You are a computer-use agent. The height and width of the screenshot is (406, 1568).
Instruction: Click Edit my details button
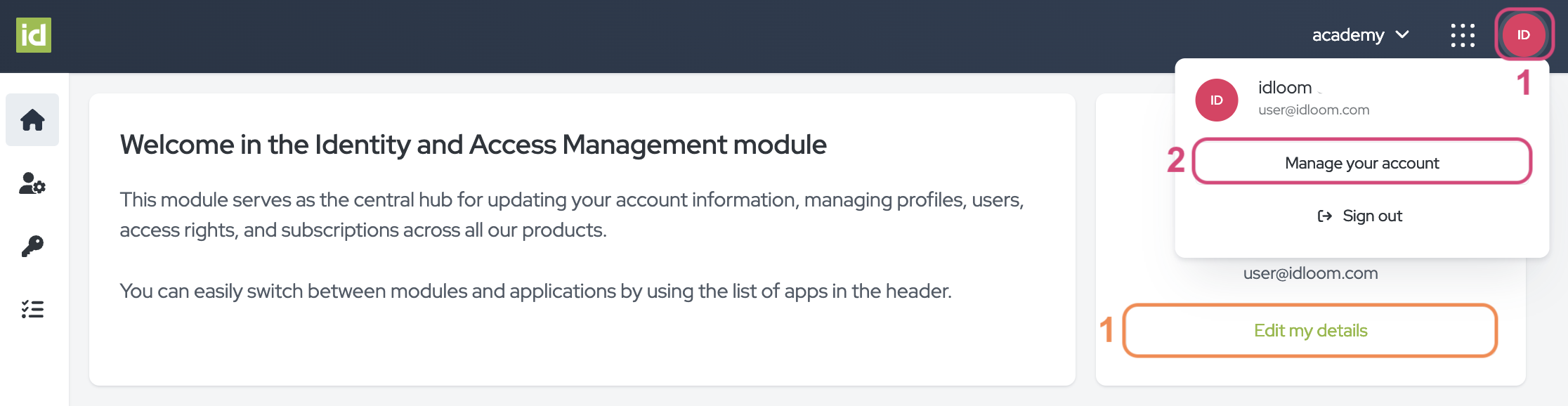(x=1310, y=331)
